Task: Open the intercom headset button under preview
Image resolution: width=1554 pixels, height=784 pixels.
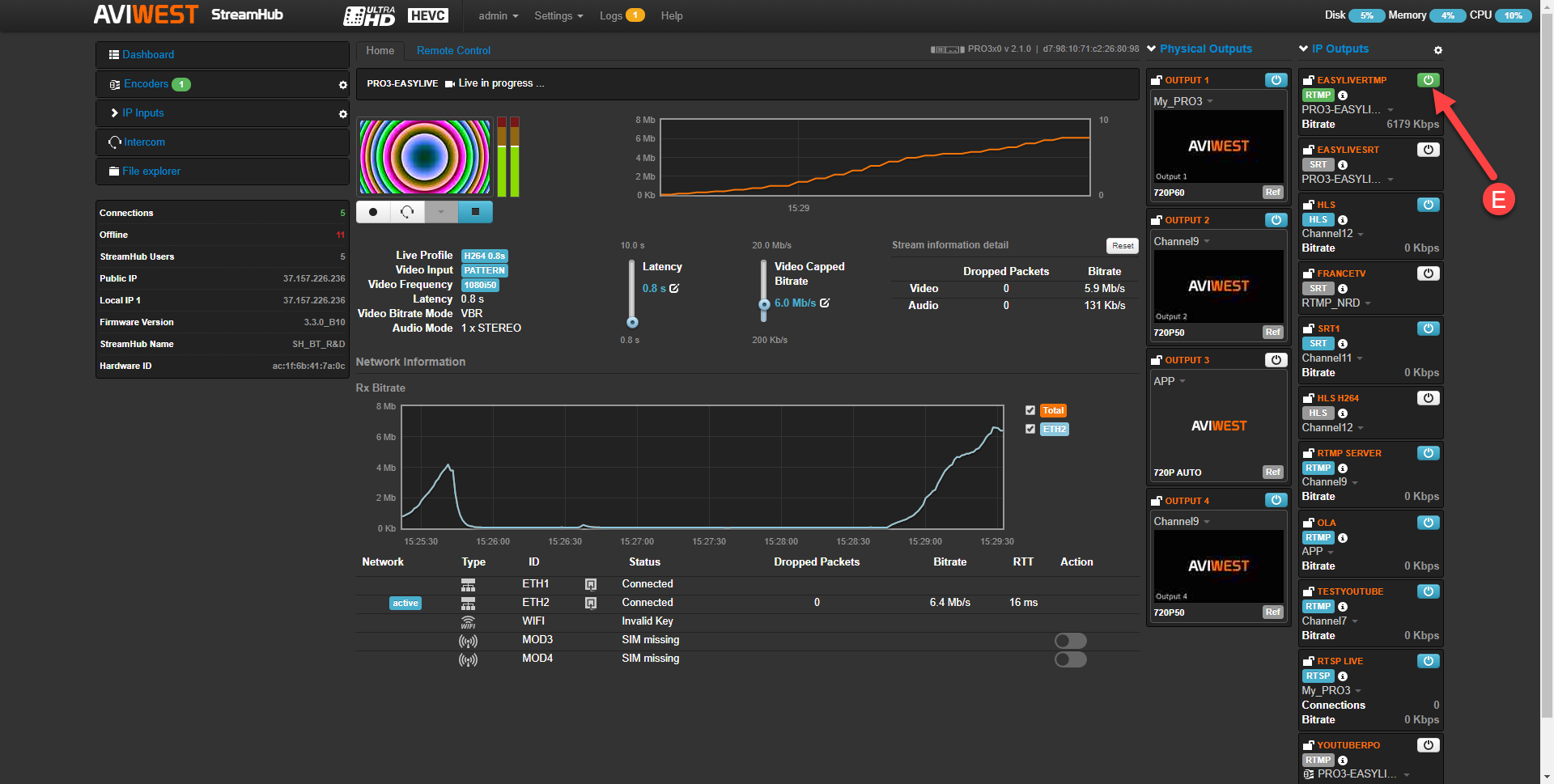Action: [407, 212]
